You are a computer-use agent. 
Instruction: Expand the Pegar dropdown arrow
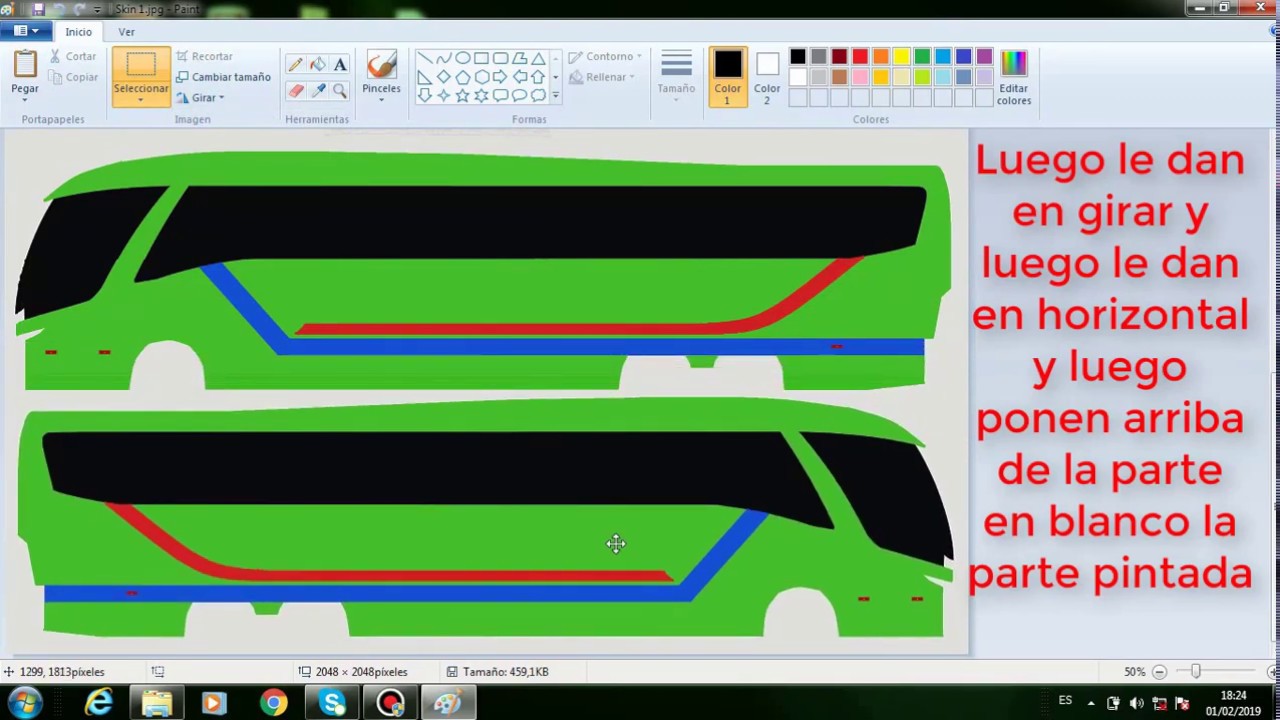coord(25,100)
